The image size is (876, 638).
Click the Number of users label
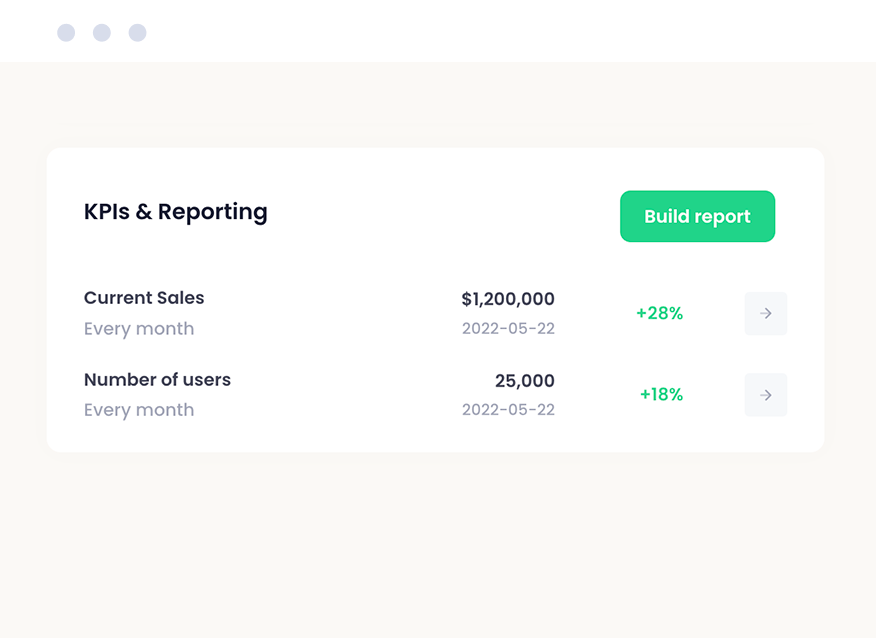pos(157,380)
